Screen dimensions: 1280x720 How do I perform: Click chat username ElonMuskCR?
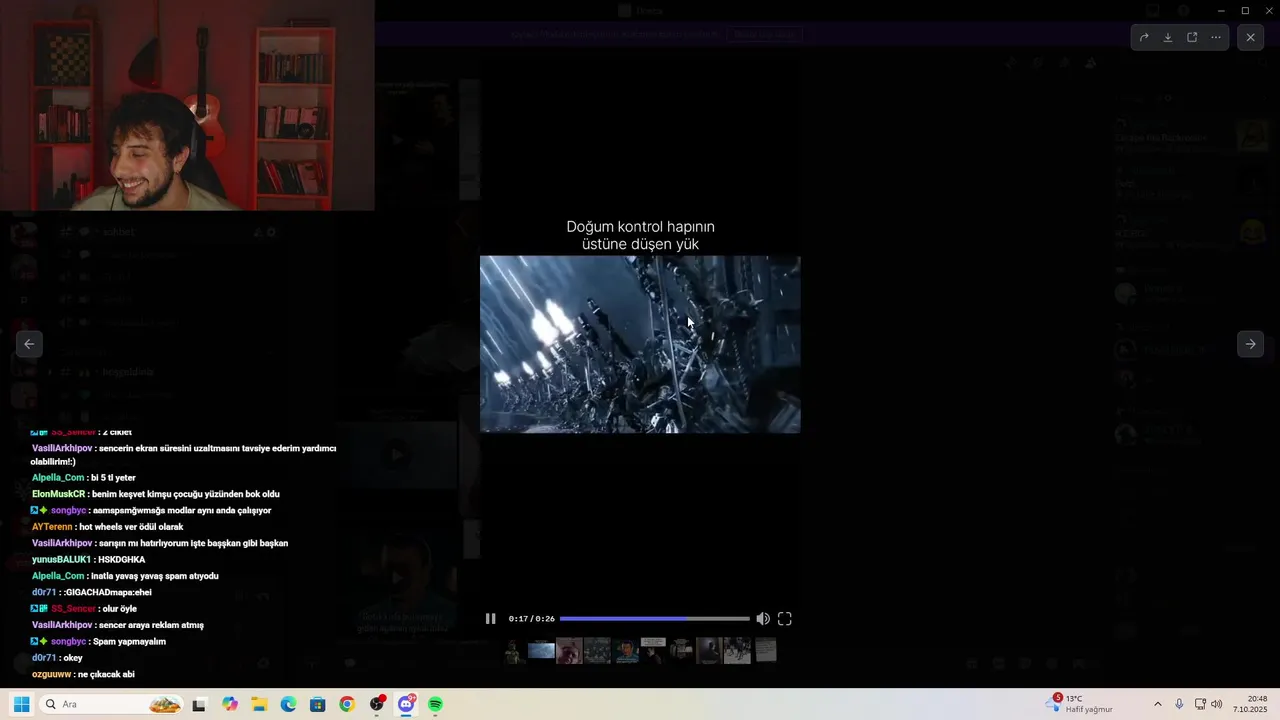point(58,494)
